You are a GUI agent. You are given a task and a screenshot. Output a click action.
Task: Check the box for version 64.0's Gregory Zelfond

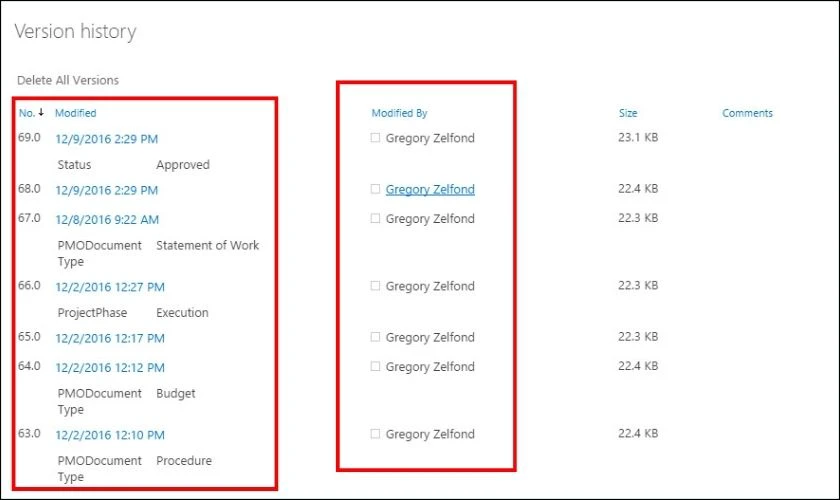click(x=375, y=366)
